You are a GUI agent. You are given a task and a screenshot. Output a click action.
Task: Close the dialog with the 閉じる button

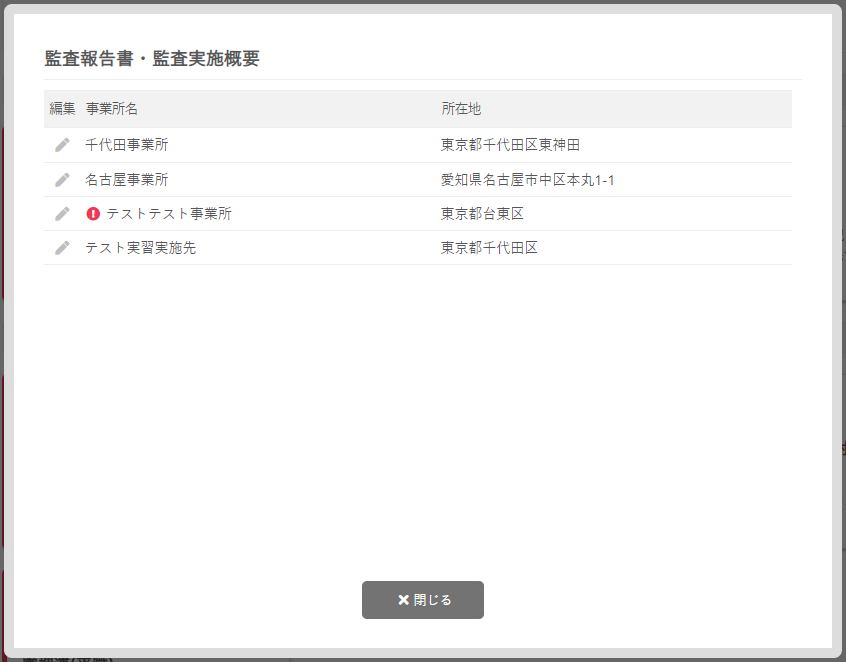coord(422,600)
